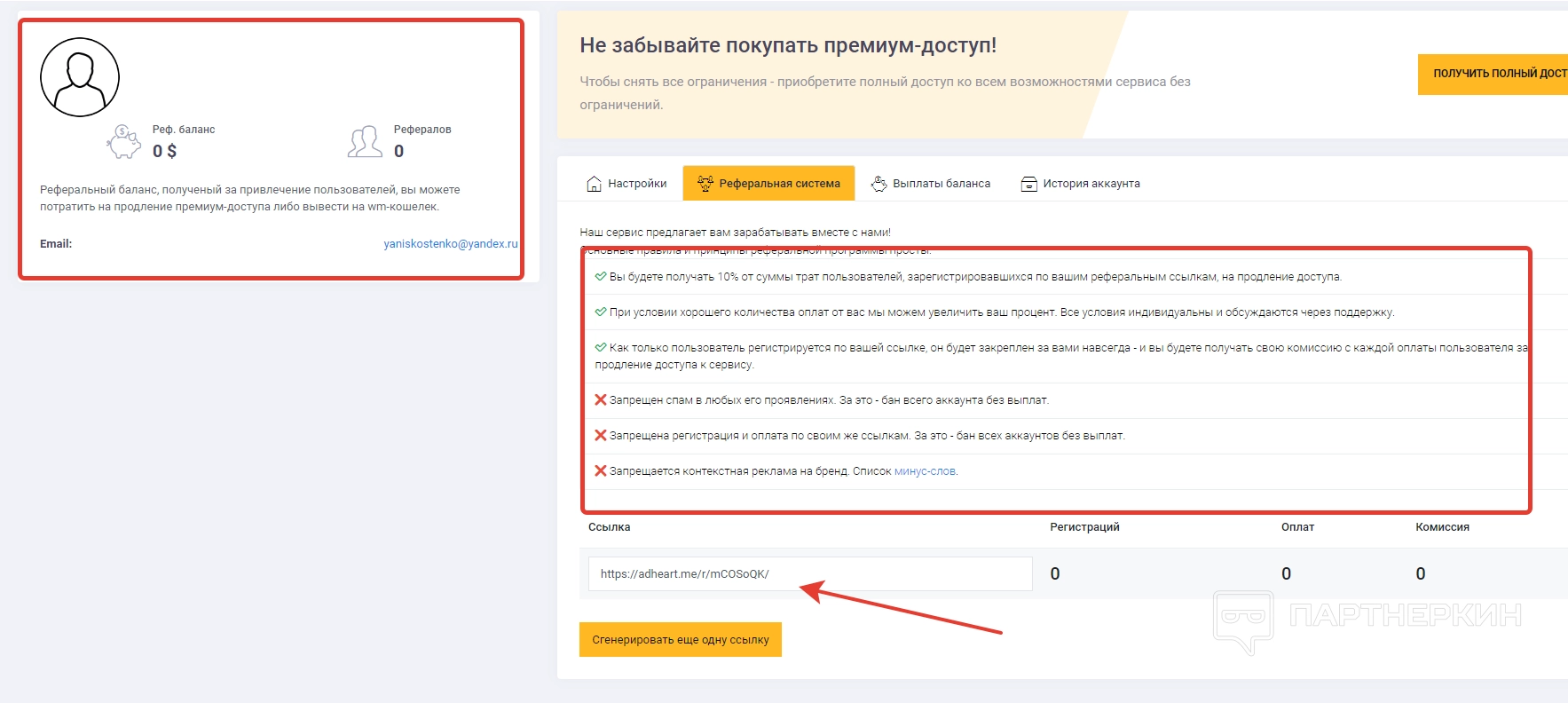Click the 'Ссылка' column header
The height and width of the screenshot is (703, 1568).
(610, 527)
